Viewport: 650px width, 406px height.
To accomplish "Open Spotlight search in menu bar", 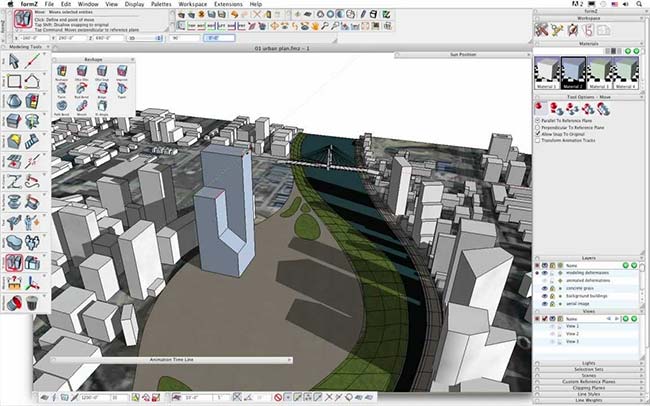I will pyautogui.click(x=640, y=4).
